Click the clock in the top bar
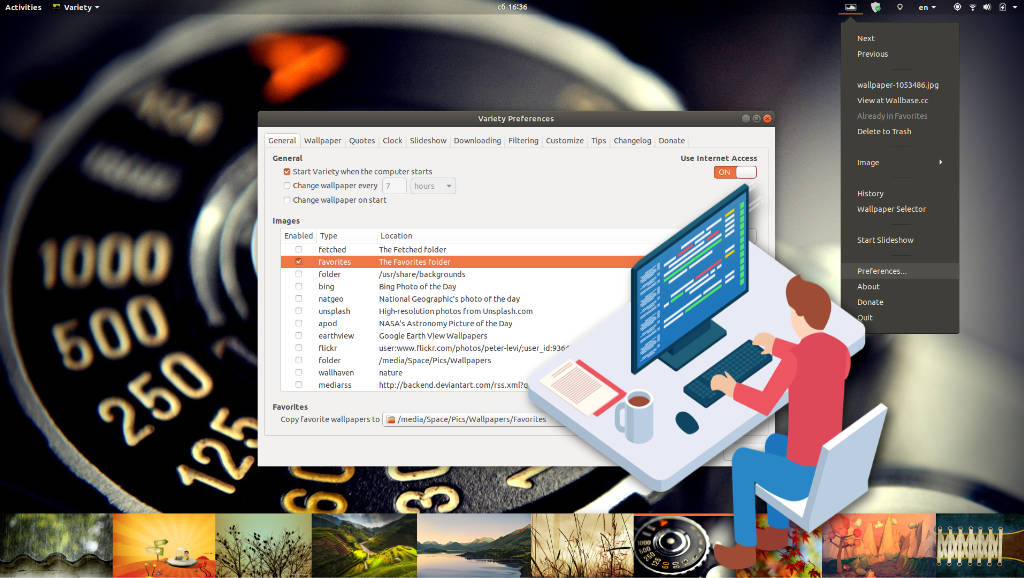The height and width of the screenshot is (578, 1024). 512,7
